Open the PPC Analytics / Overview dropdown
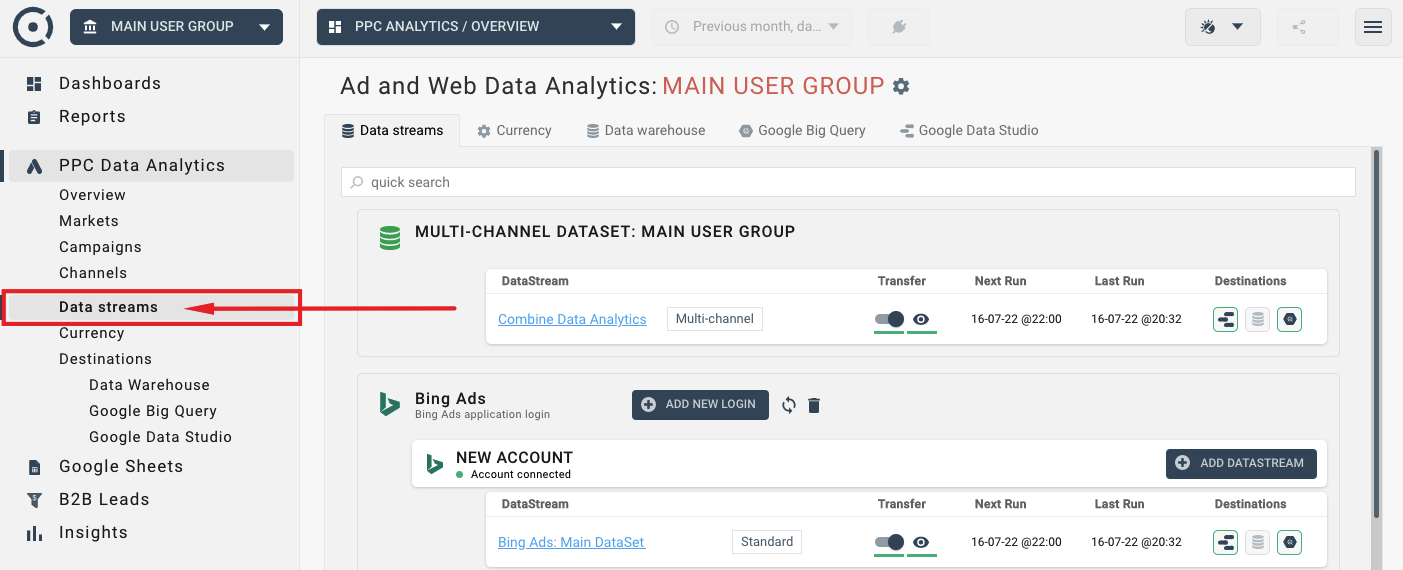Image resolution: width=1403 pixels, height=570 pixels. pyautogui.click(x=476, y=27)
